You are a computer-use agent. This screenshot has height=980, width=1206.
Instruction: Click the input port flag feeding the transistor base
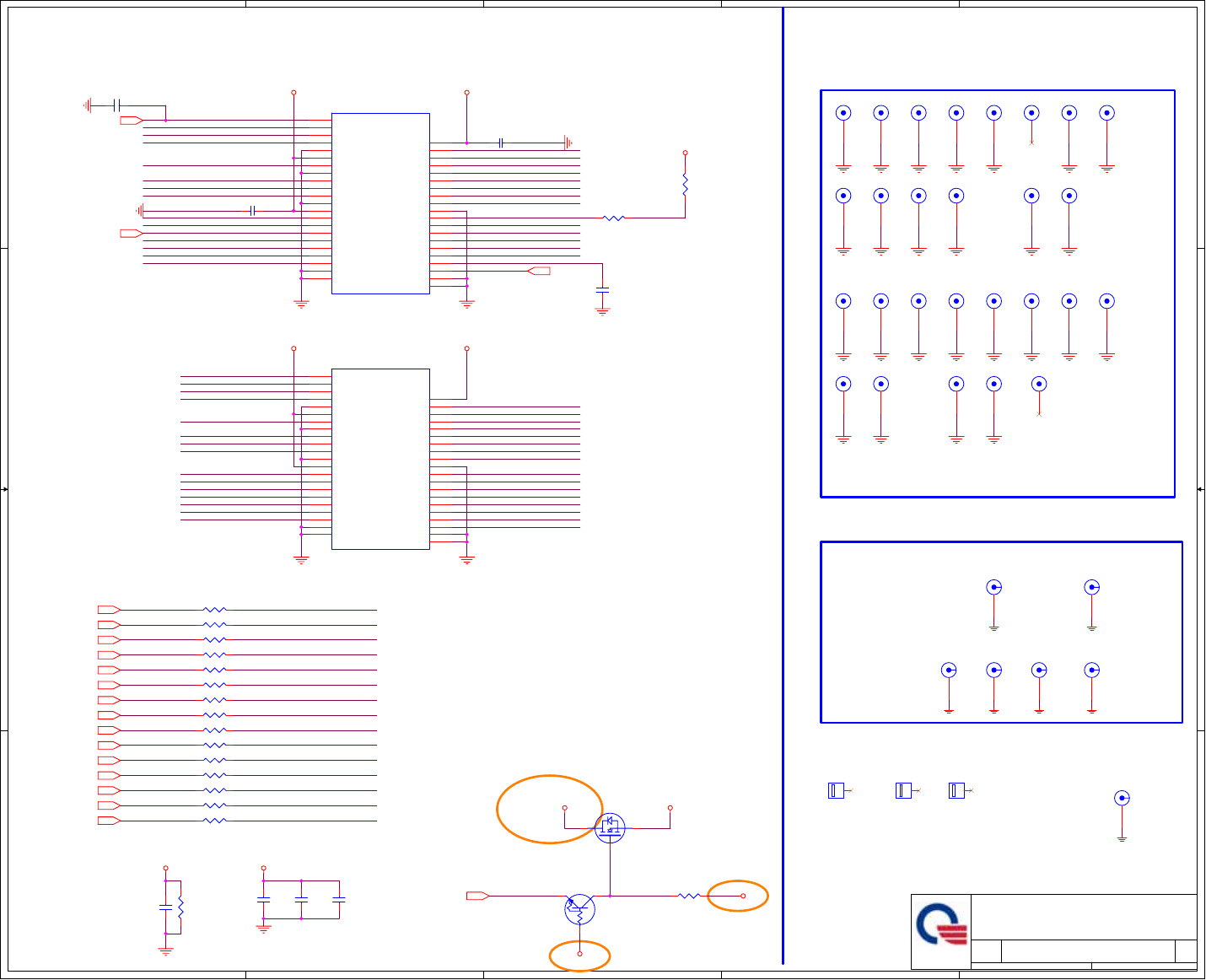coord(478,896)
